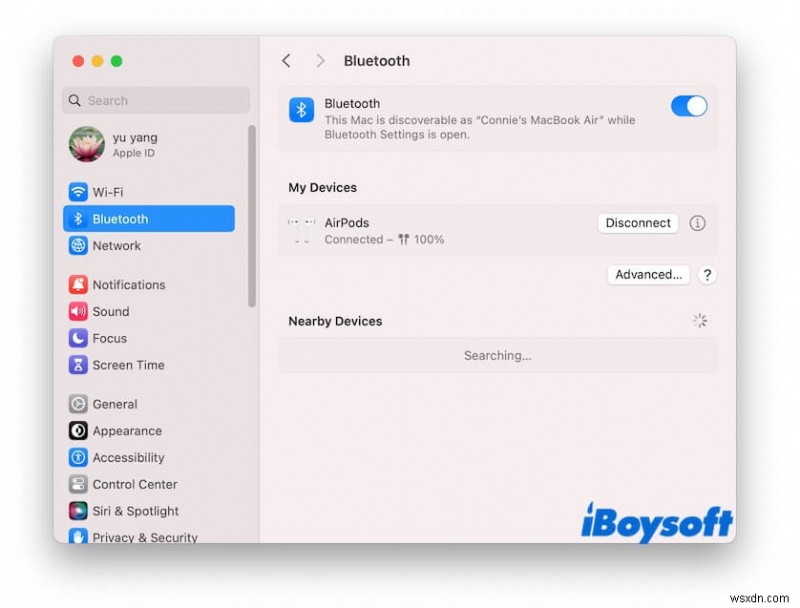Click the 'Searching...' row

pyautogui.click(x=497, y=355)
